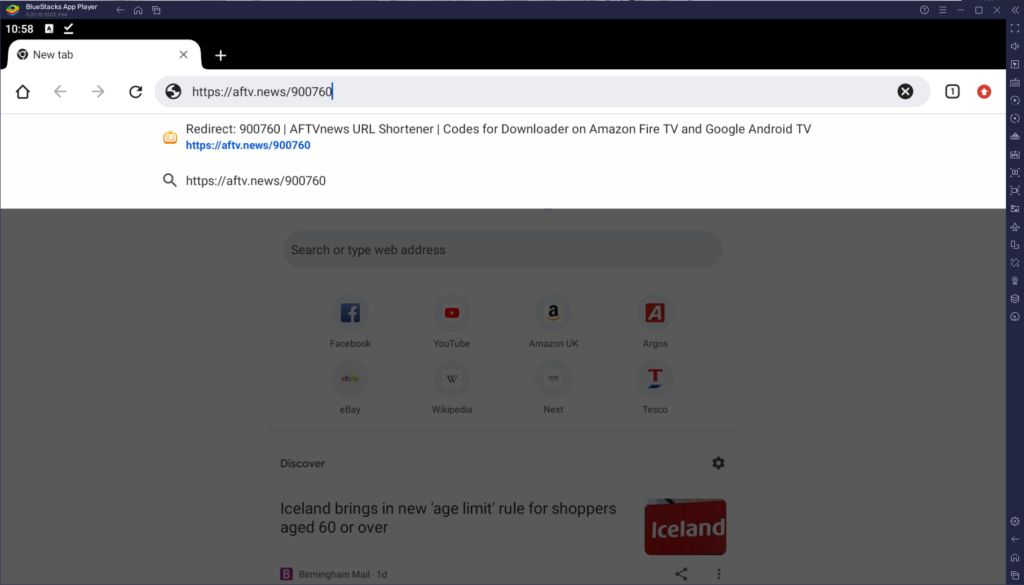This screenshot has height=585, width=1024.
Task: Open the Redirect: 900760 AFTVnews suggestion
Action: click(x=503, y=136)
